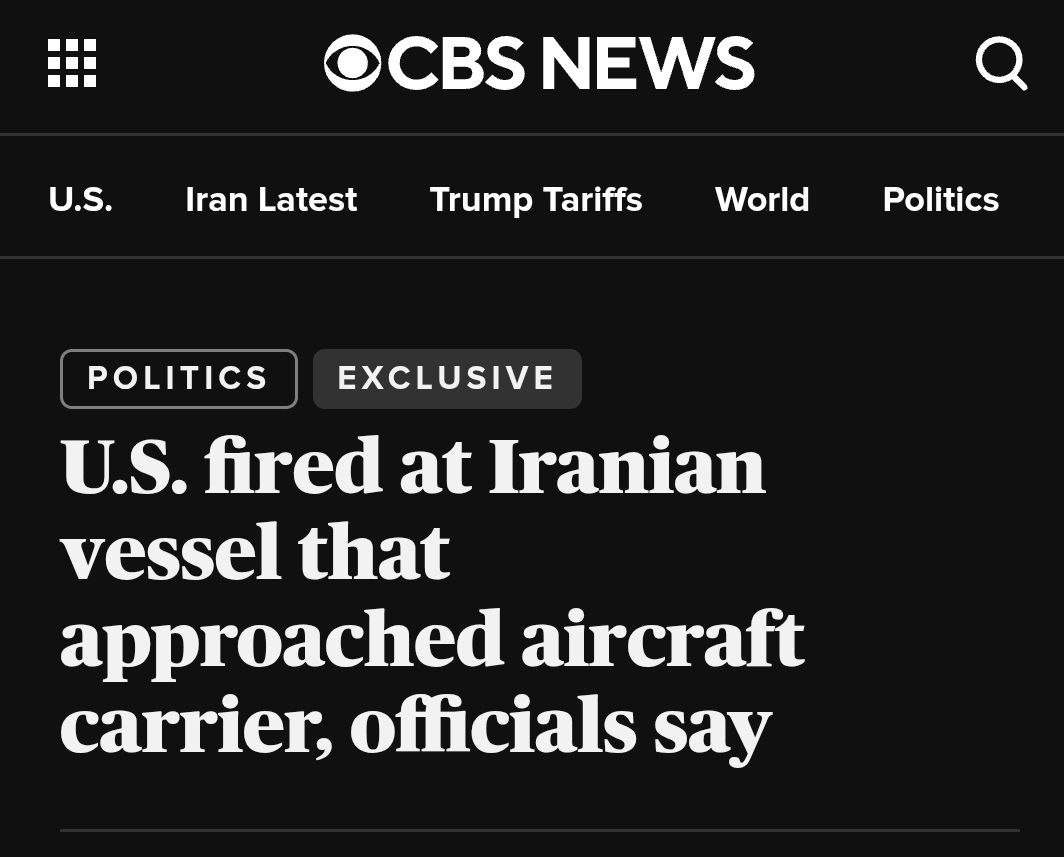Click the EXCLUSIVE badge
The image size is (1064, 857).
pyautogui.click(x=447, y=379)
